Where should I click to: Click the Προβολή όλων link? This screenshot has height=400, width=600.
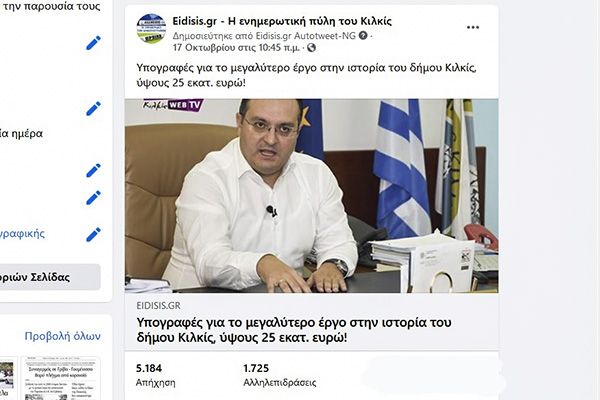coord(62,336)
